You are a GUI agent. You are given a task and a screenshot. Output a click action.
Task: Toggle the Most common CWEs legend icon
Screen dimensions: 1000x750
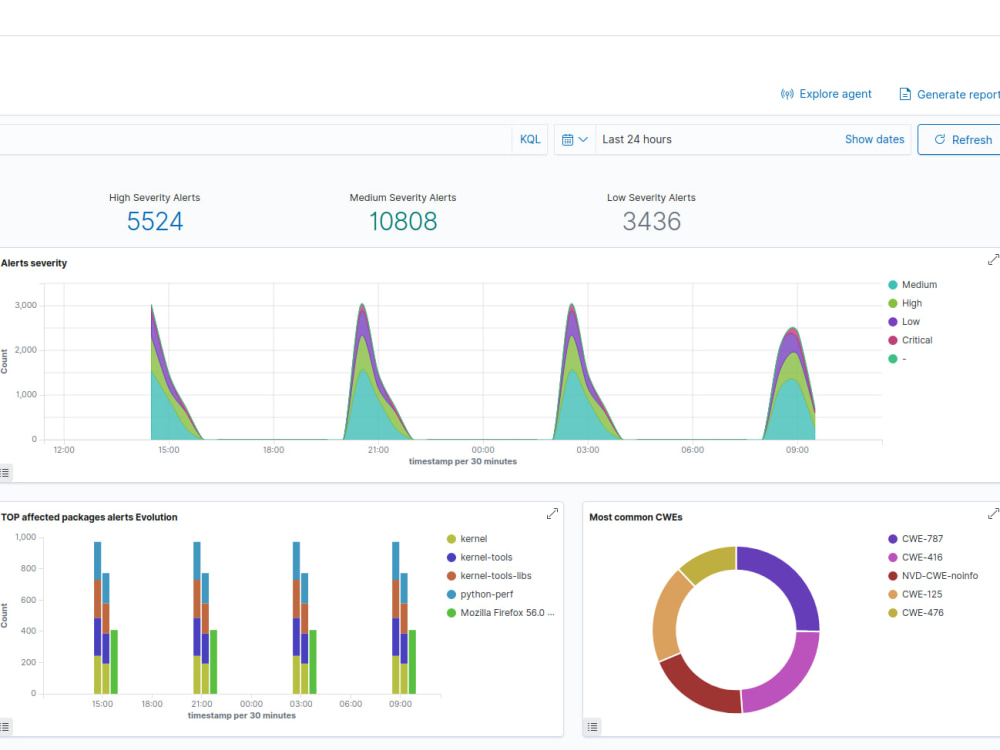(592, 726)
